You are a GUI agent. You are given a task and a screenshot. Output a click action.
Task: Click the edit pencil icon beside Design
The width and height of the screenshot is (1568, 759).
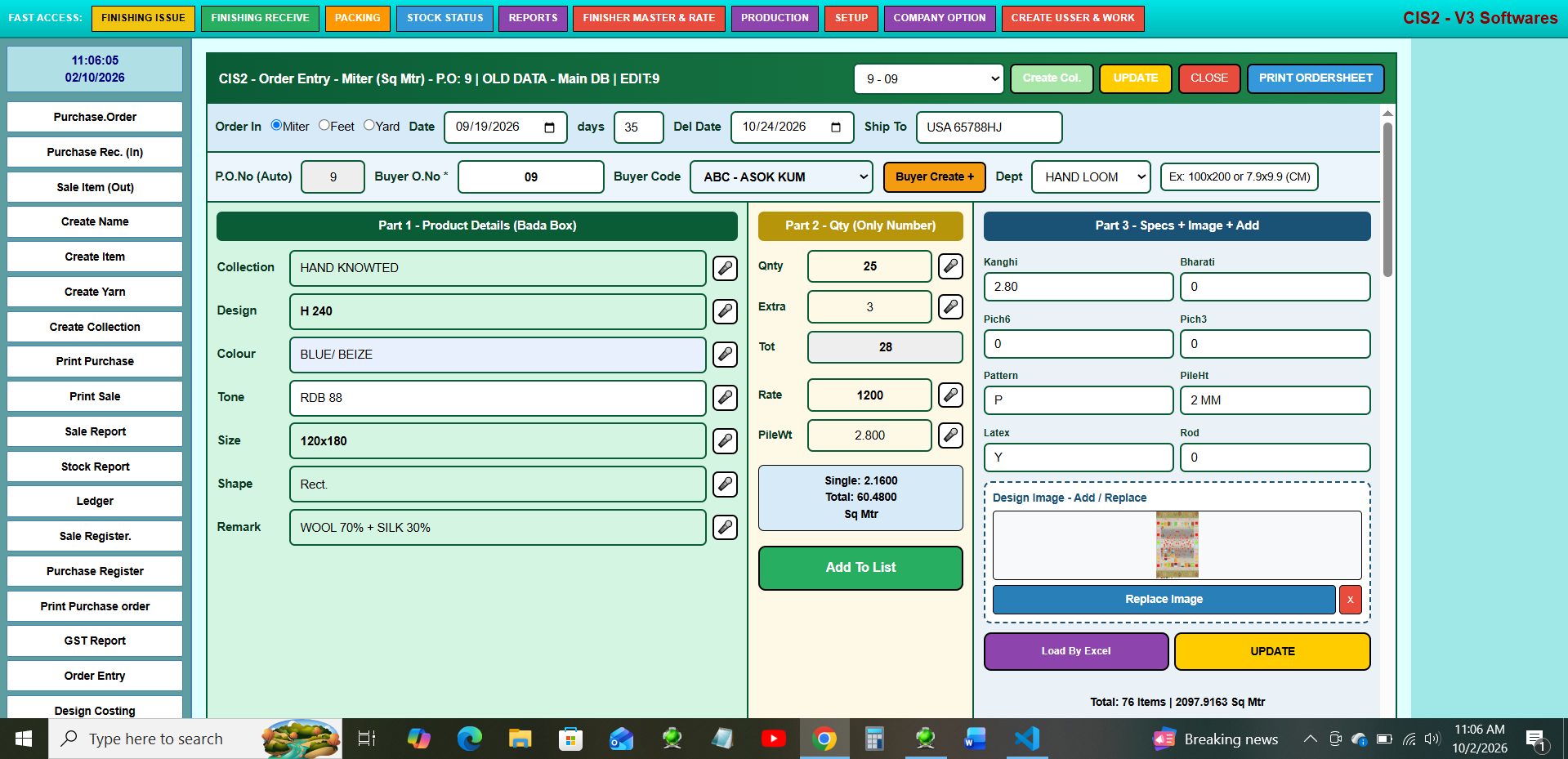[x=725, y=311]
